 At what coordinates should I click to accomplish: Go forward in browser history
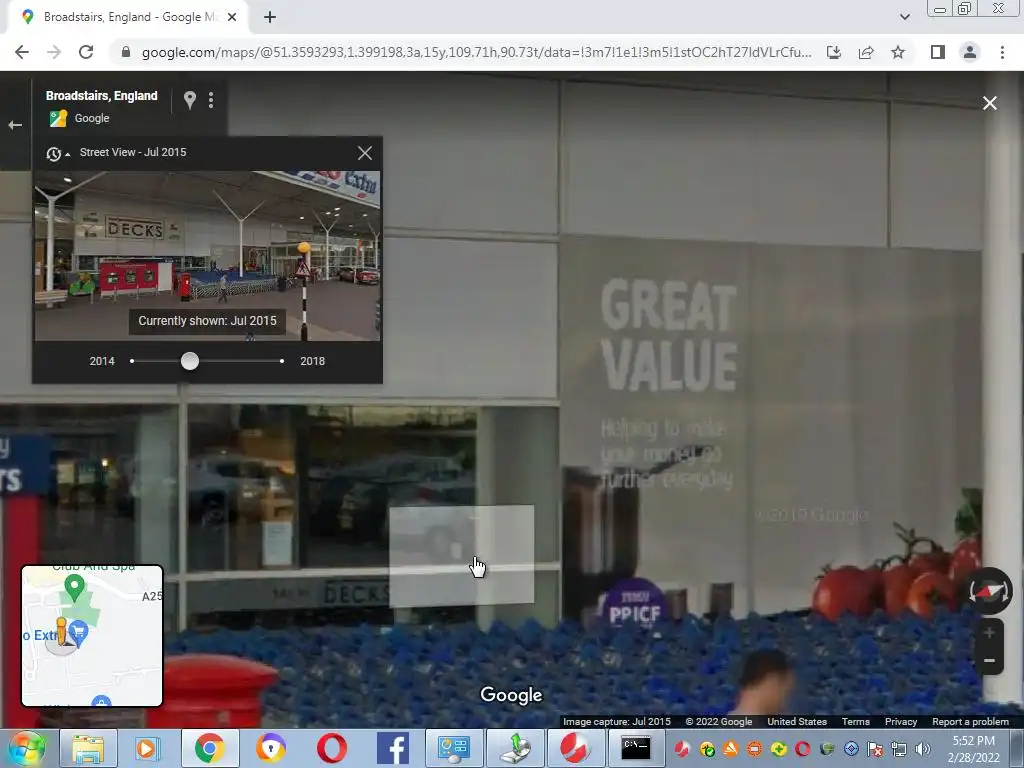[x=54, y=52]
